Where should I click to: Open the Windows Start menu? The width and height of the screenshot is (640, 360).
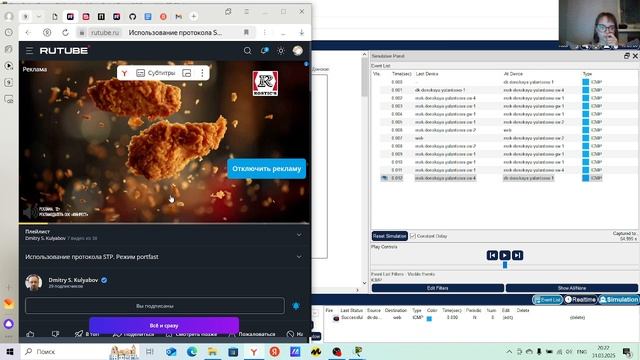point(10,351)
